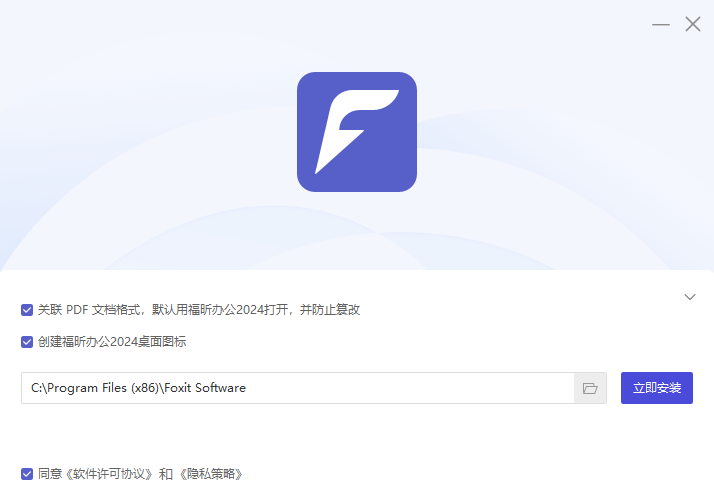Click 'Program Files' text in the path field
Screen dimensions: 714x498
tap(87, 388)
